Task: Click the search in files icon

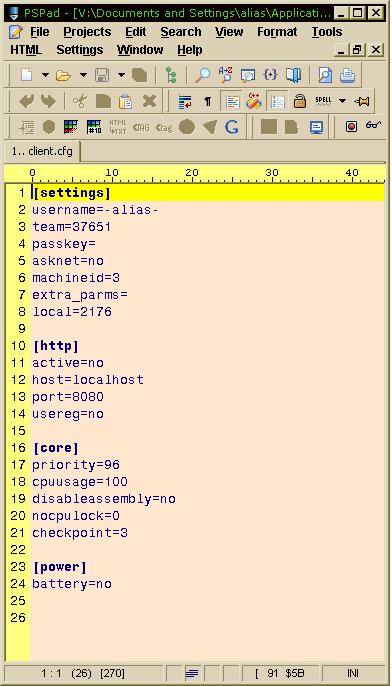Action: pyautogui.click(x=248, y=75)
